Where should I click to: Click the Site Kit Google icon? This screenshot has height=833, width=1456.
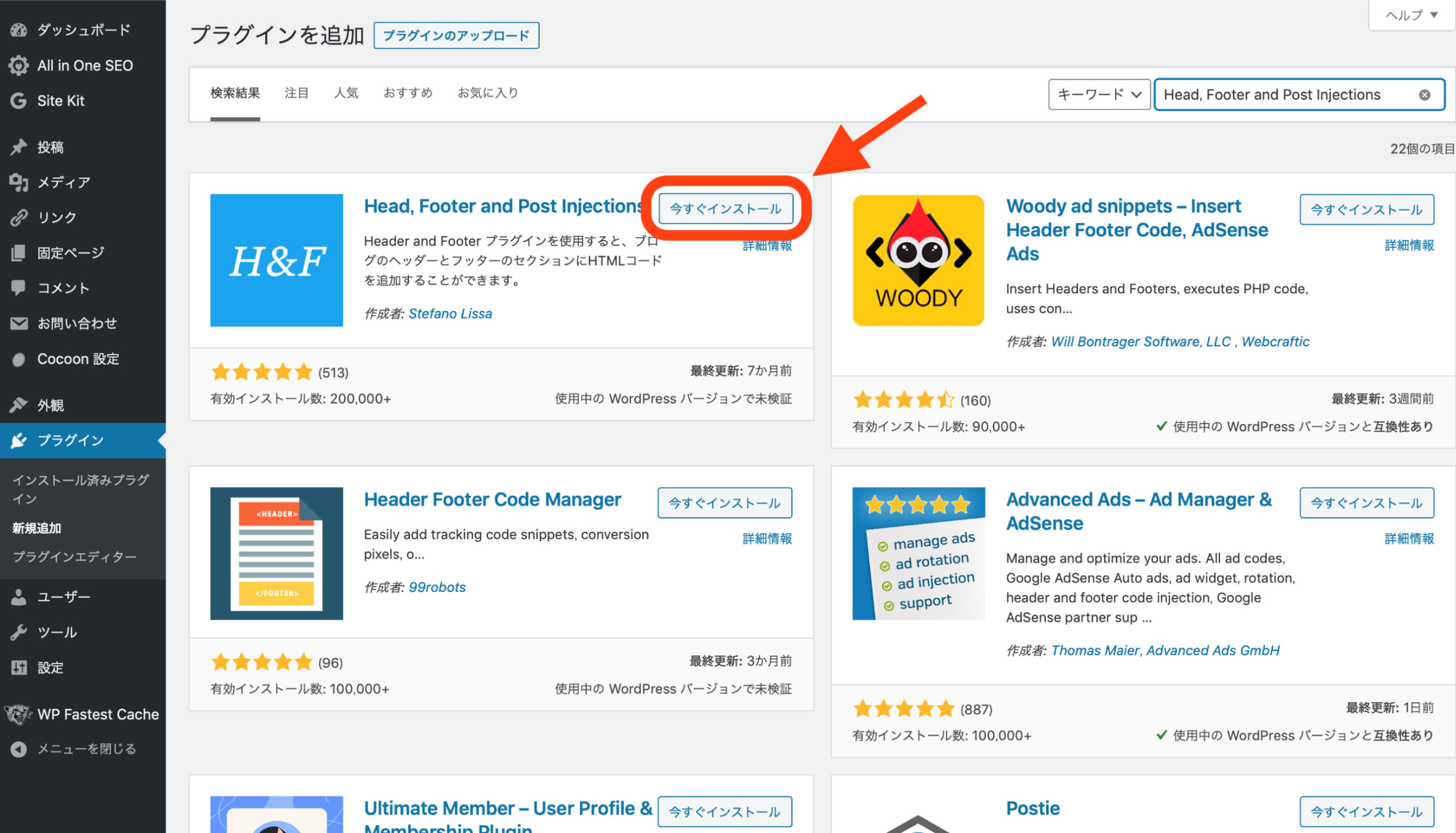[x=18, y=101]
